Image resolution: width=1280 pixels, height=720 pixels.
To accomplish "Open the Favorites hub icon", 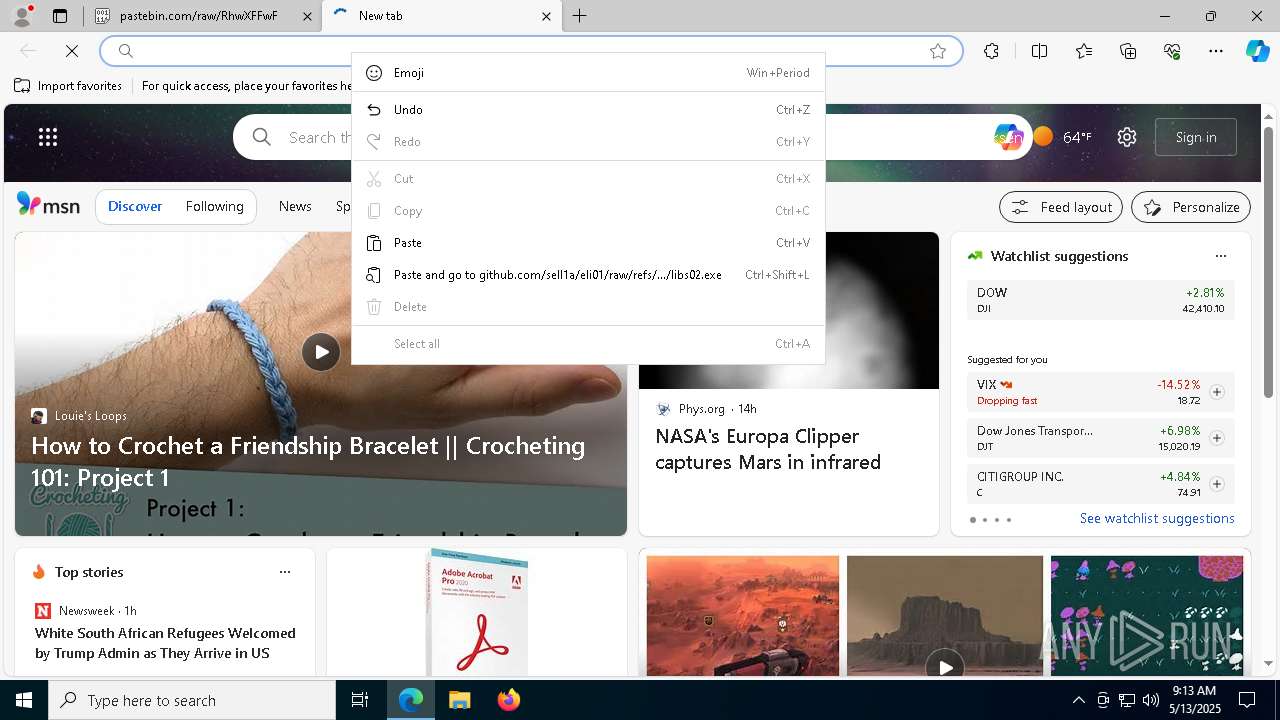I will click(1084, 51).
